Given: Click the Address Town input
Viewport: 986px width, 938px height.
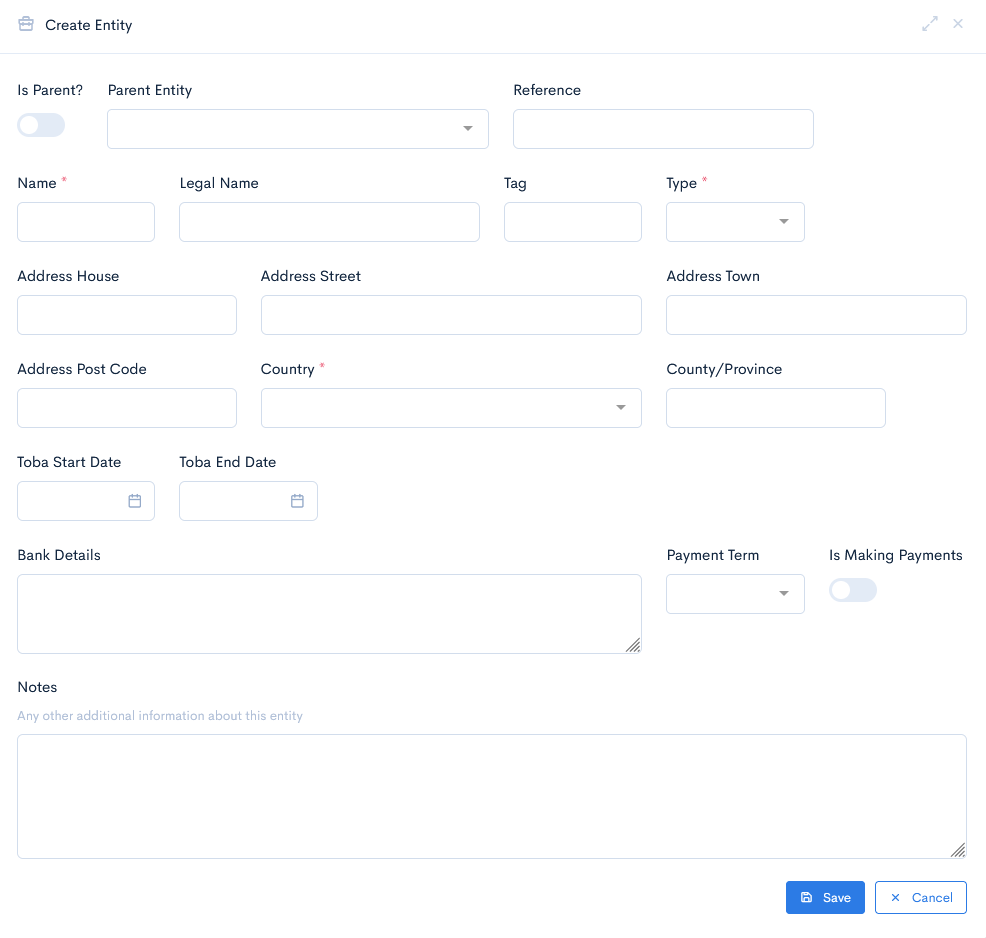Looking at the screenshot, I should pos(816,314).
